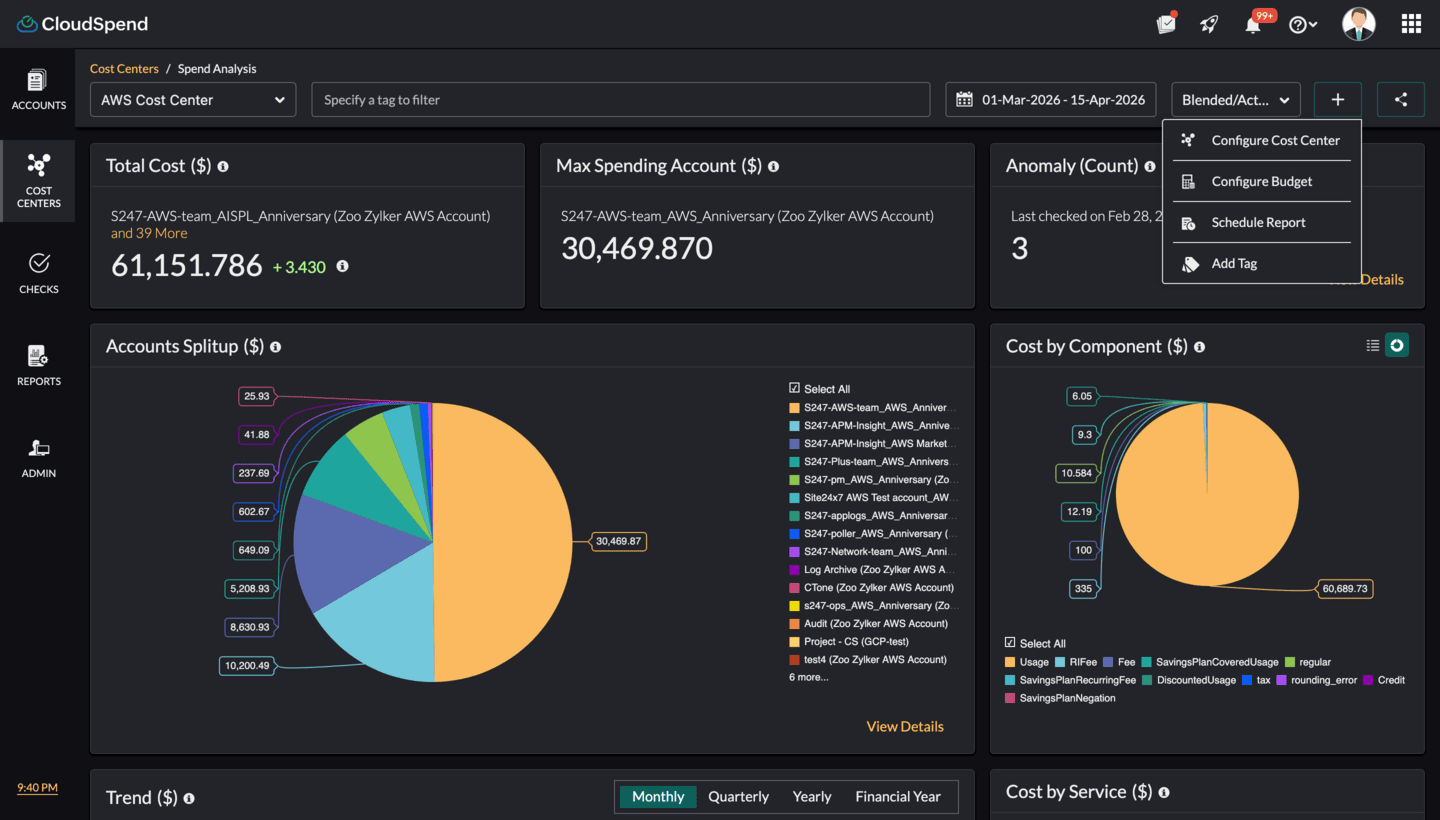
Task: Open the AWS Cost Center dropdown
Action: [192, 99]
